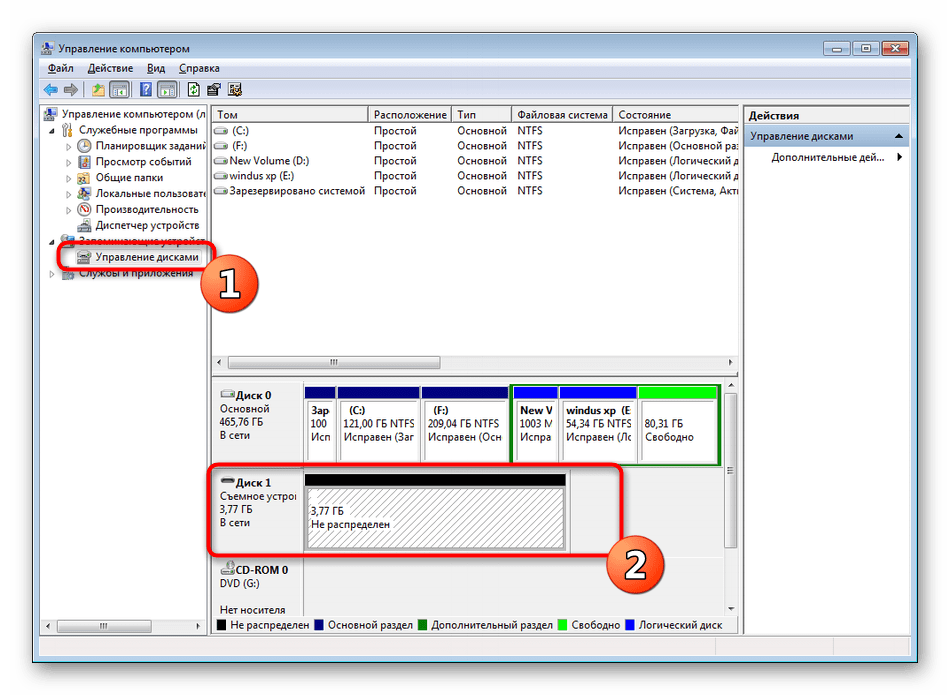Image resolution: width=950 pixels, height=695 pixels.
Task: Click the back arrow toolbar icon
Action: click(x=50, y=89)
